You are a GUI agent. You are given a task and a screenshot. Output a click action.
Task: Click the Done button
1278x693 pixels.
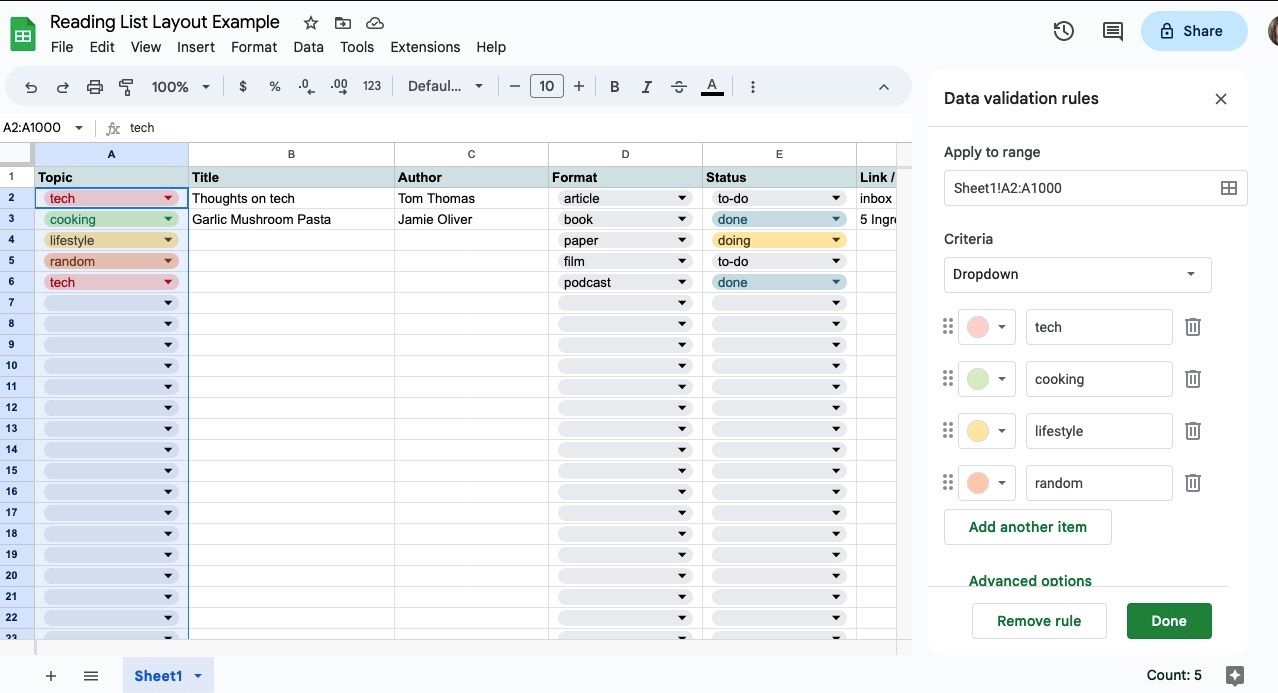[x=1169, y=621]
